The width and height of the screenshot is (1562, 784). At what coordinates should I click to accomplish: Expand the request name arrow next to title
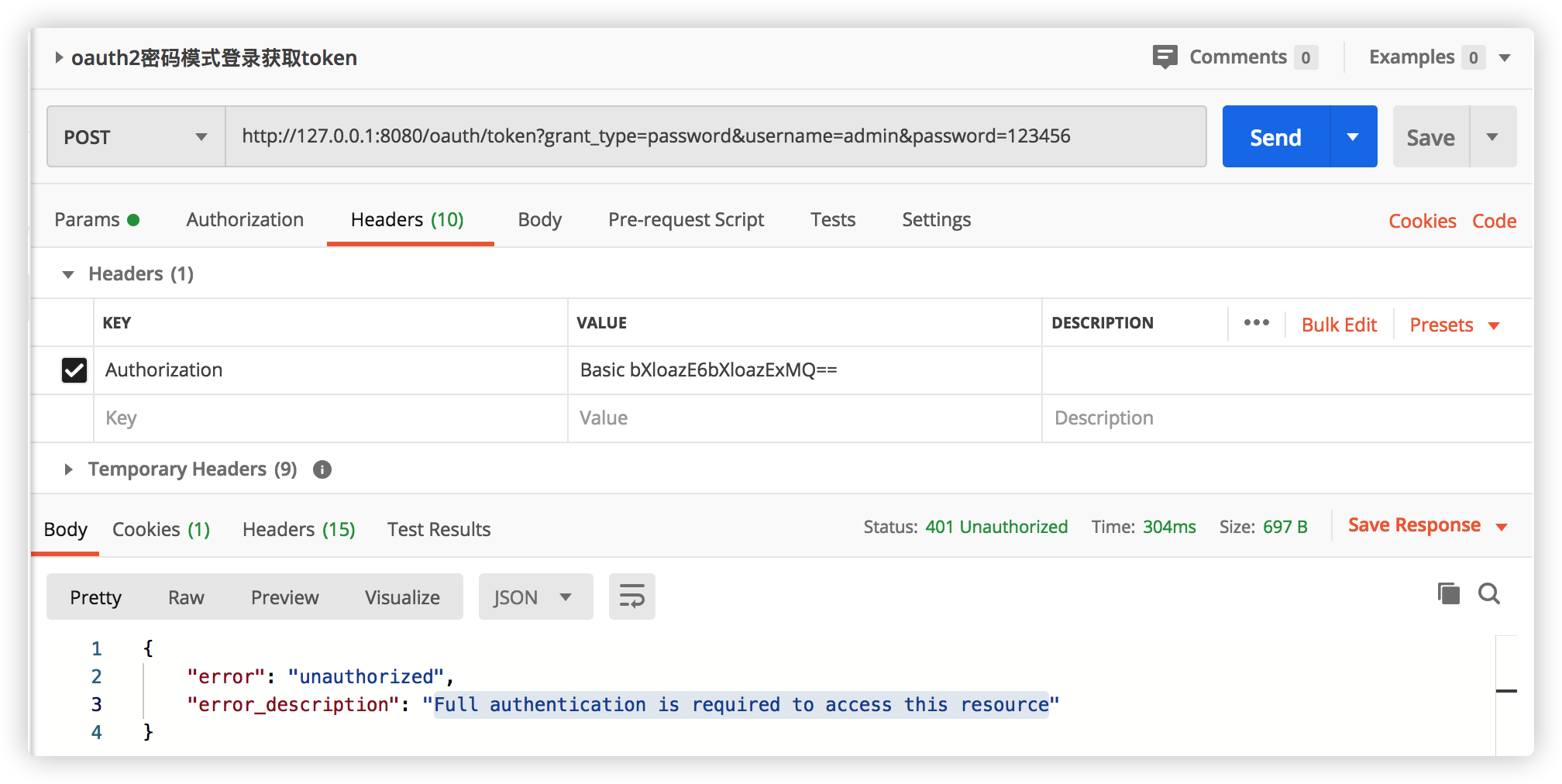coord(59,58)
